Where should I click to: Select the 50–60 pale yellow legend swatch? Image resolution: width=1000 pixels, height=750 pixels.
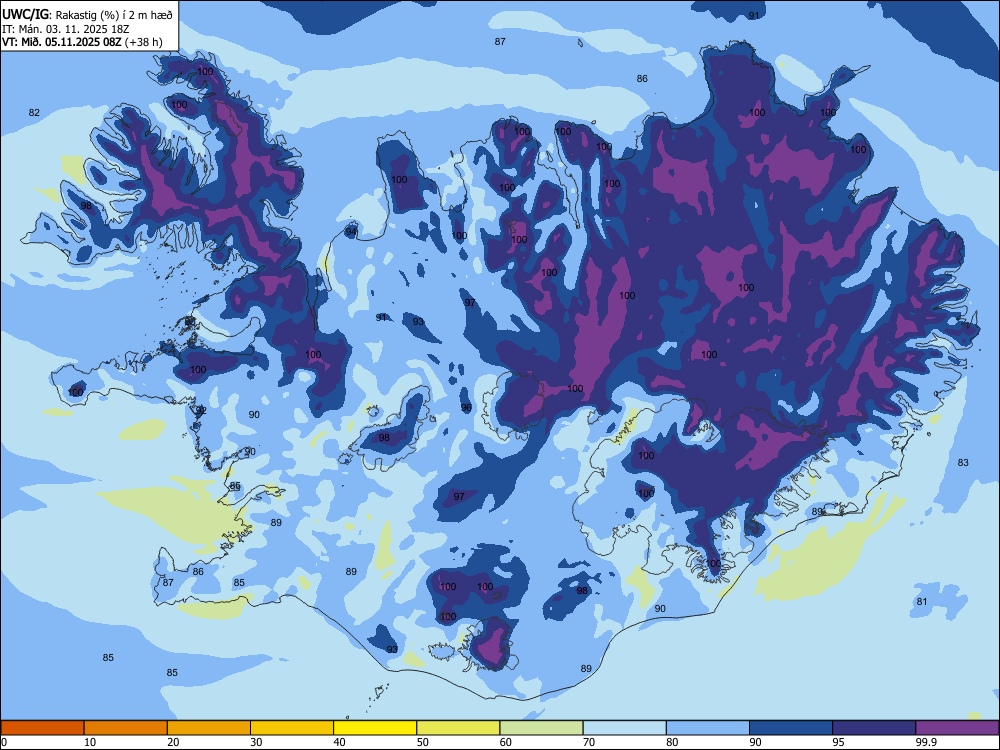pos(458,728)
